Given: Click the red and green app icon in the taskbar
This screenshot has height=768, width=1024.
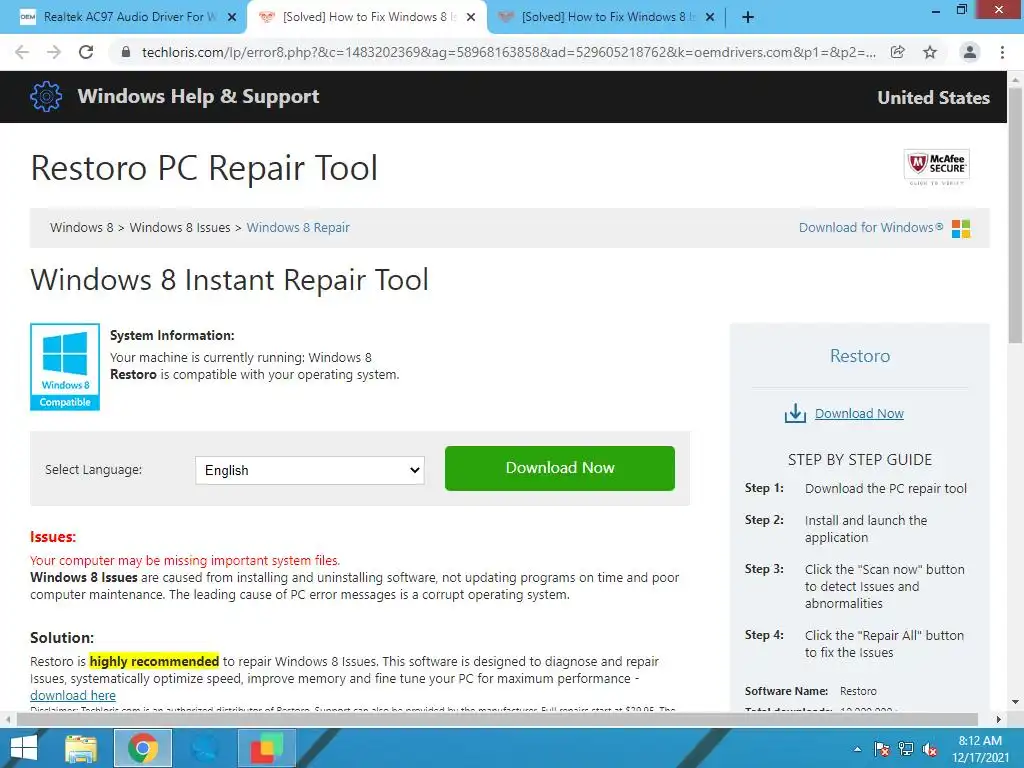Looking at the screenshot, I should coord(266,748).
